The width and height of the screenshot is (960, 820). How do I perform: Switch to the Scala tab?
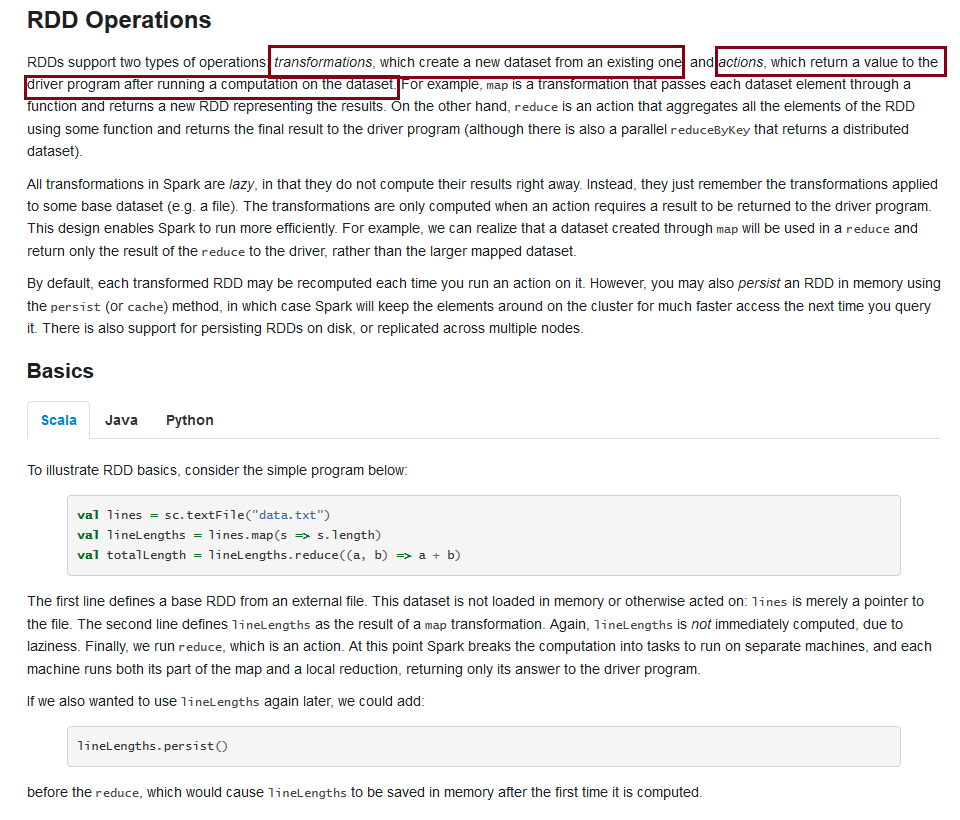tap(58, 420)
